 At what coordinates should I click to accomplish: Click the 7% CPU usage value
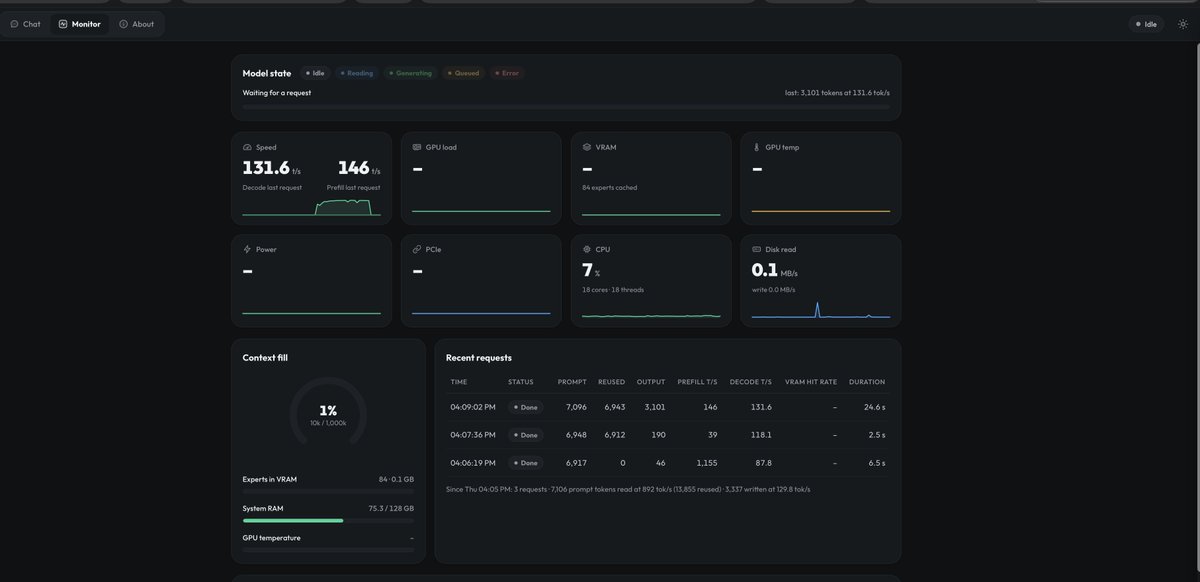click(x=591, y=270)
